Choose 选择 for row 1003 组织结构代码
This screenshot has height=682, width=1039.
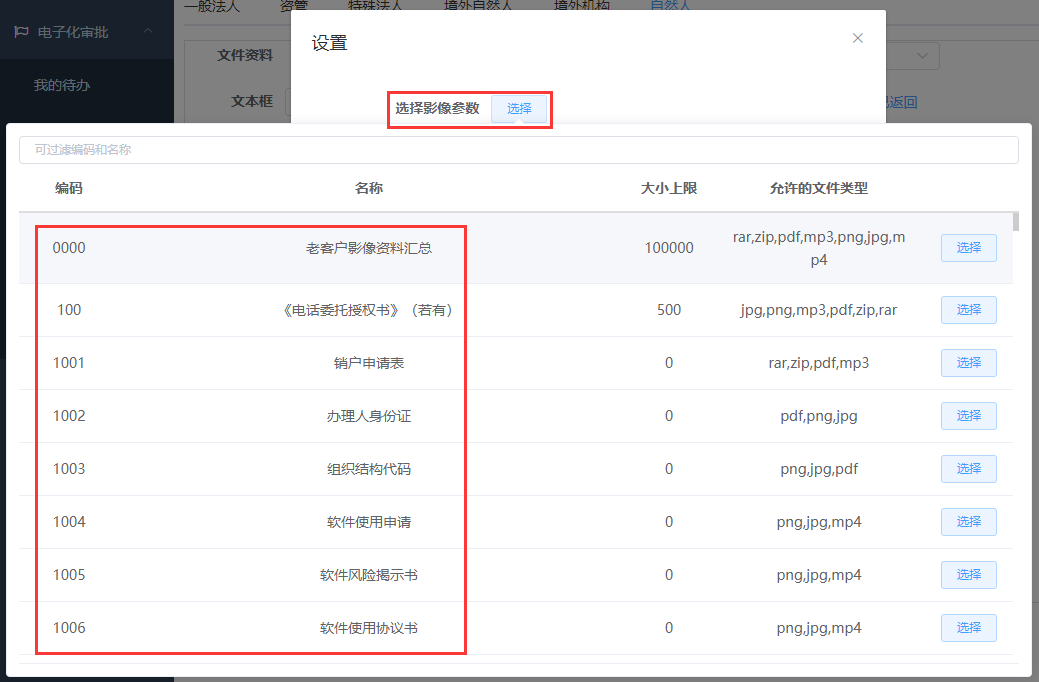coord(969,469)
